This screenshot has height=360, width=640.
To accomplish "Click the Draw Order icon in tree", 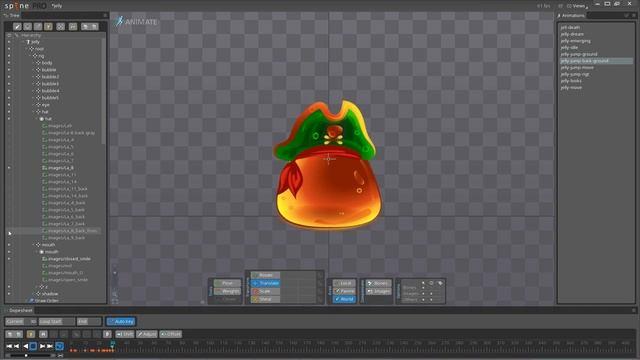I will (31, 300).
